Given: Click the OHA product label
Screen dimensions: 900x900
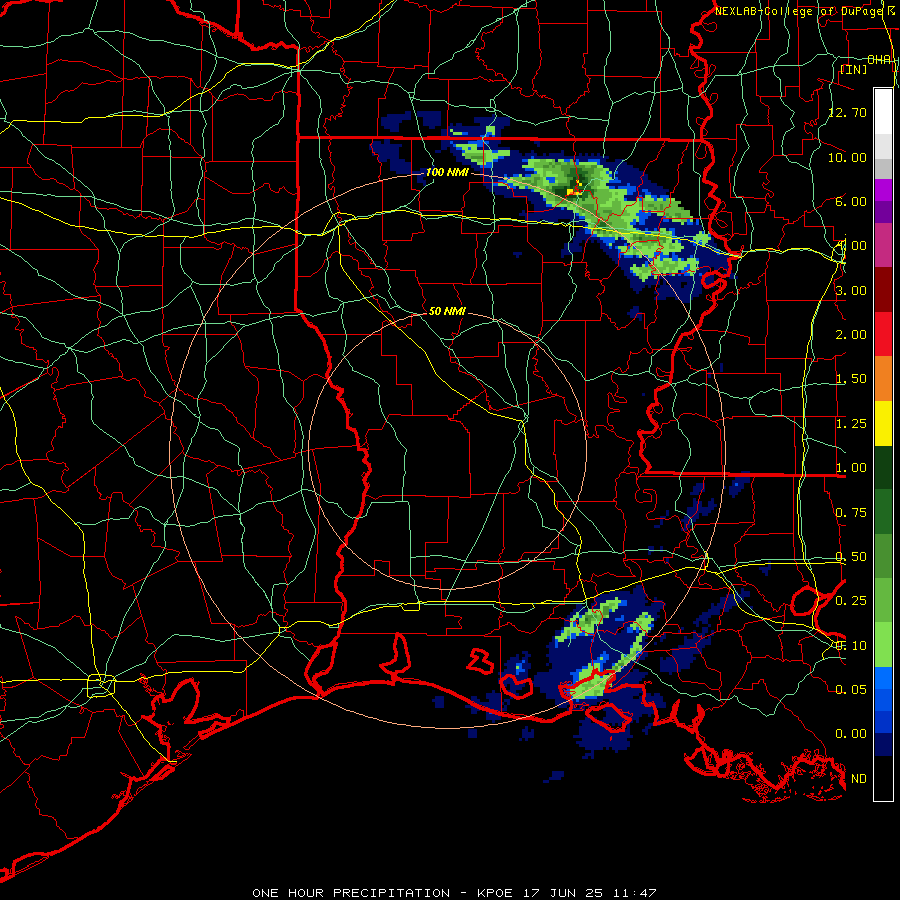Looking at the screenshot, I should [879, 60].
